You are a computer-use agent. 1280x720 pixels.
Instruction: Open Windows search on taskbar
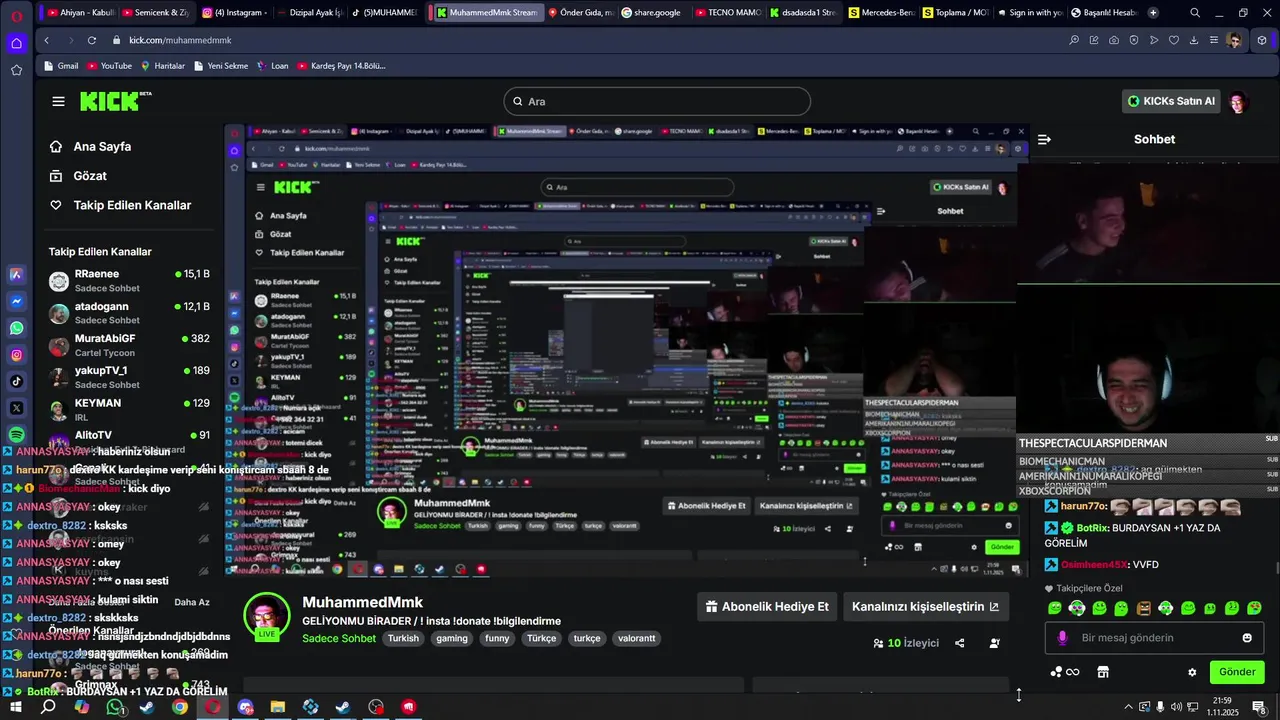48,707
